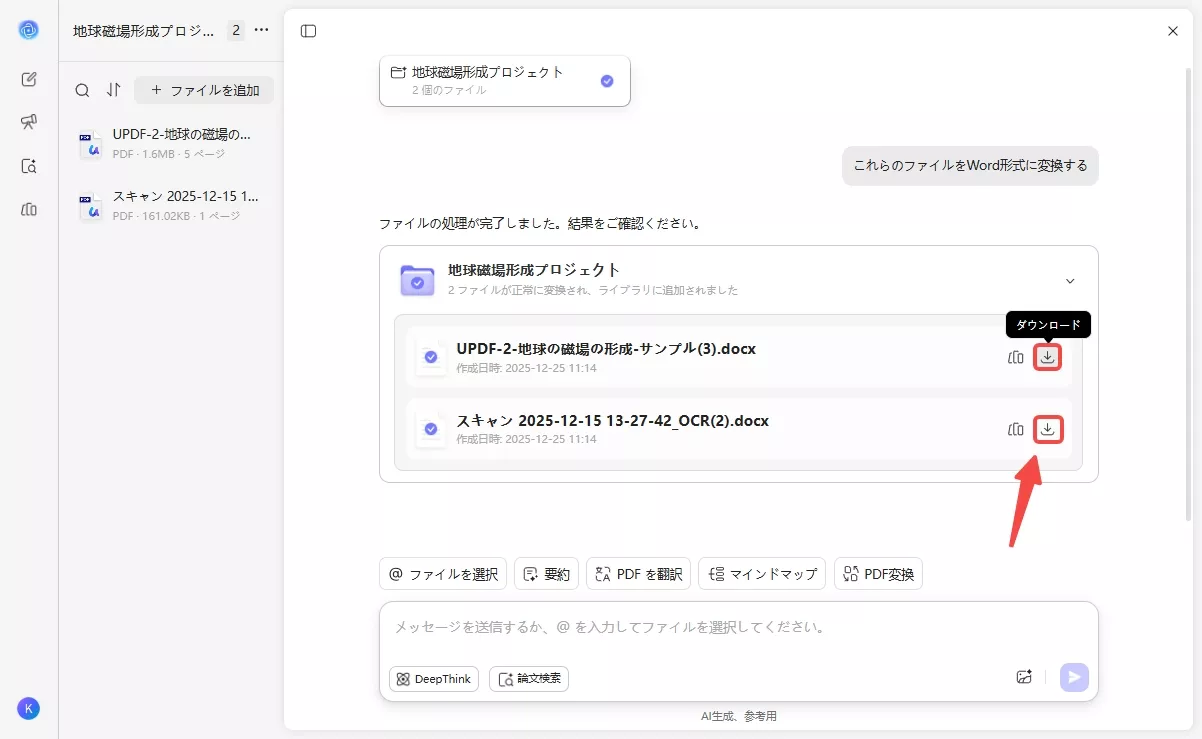Click the sort order icon in the sidebar
1202x739 pixels.
(x=113, y=90)
